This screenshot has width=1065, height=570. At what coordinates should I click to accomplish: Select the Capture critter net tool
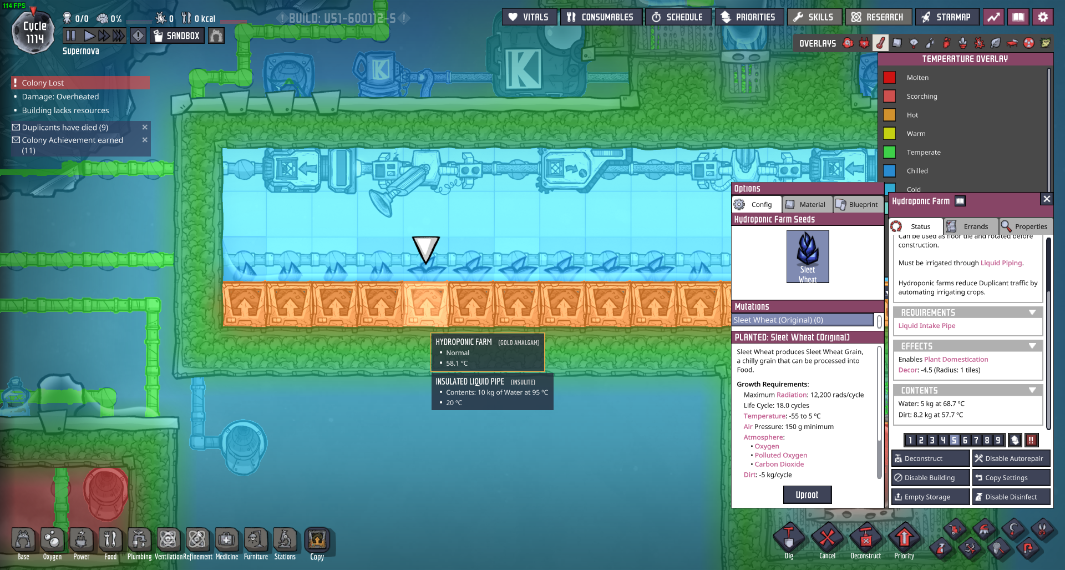tap(999, 548)
